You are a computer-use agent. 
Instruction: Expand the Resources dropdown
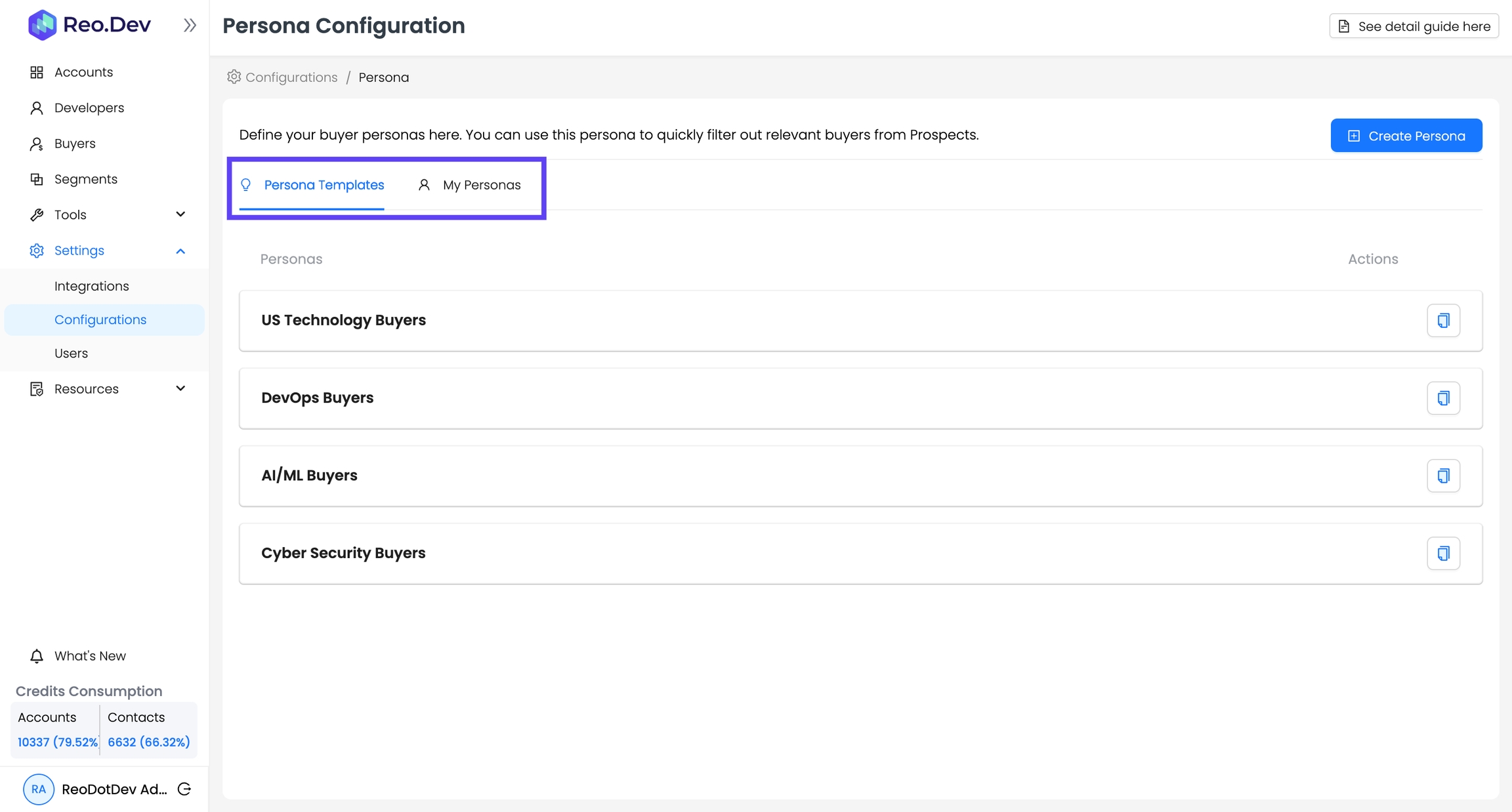click(180, 389)
